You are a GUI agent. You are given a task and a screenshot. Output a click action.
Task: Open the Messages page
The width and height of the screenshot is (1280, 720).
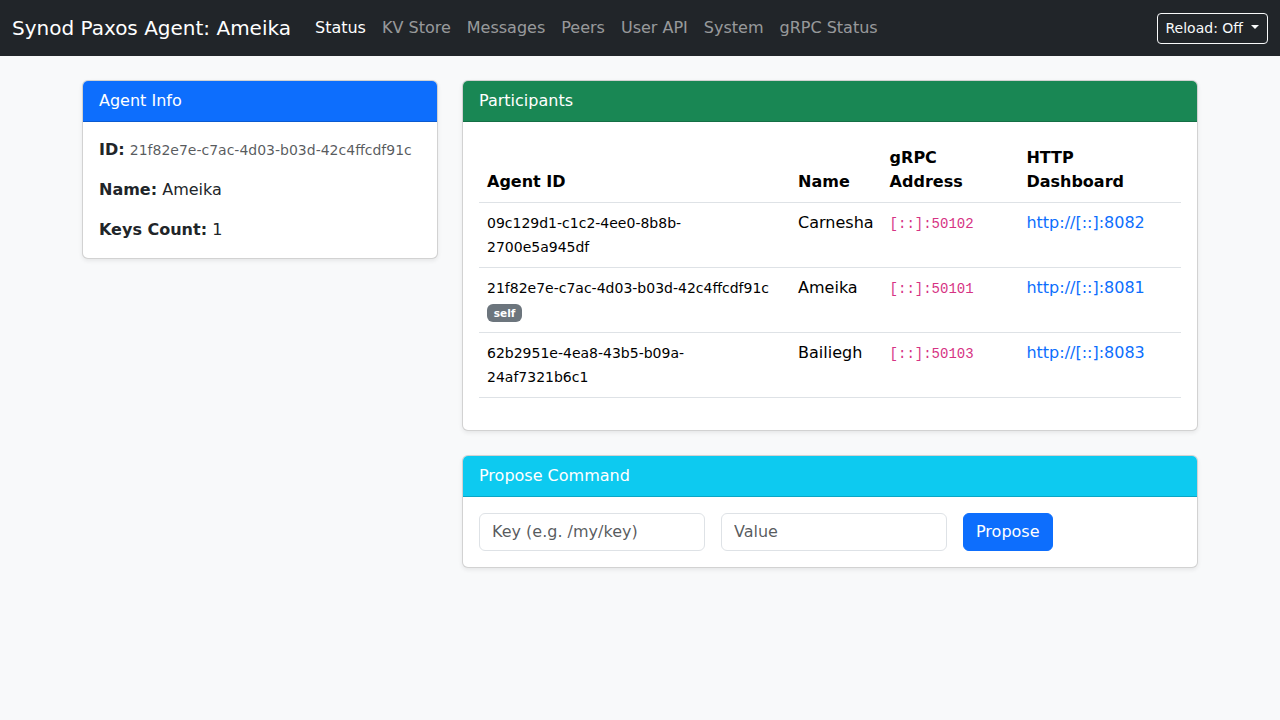pos(505,28)
